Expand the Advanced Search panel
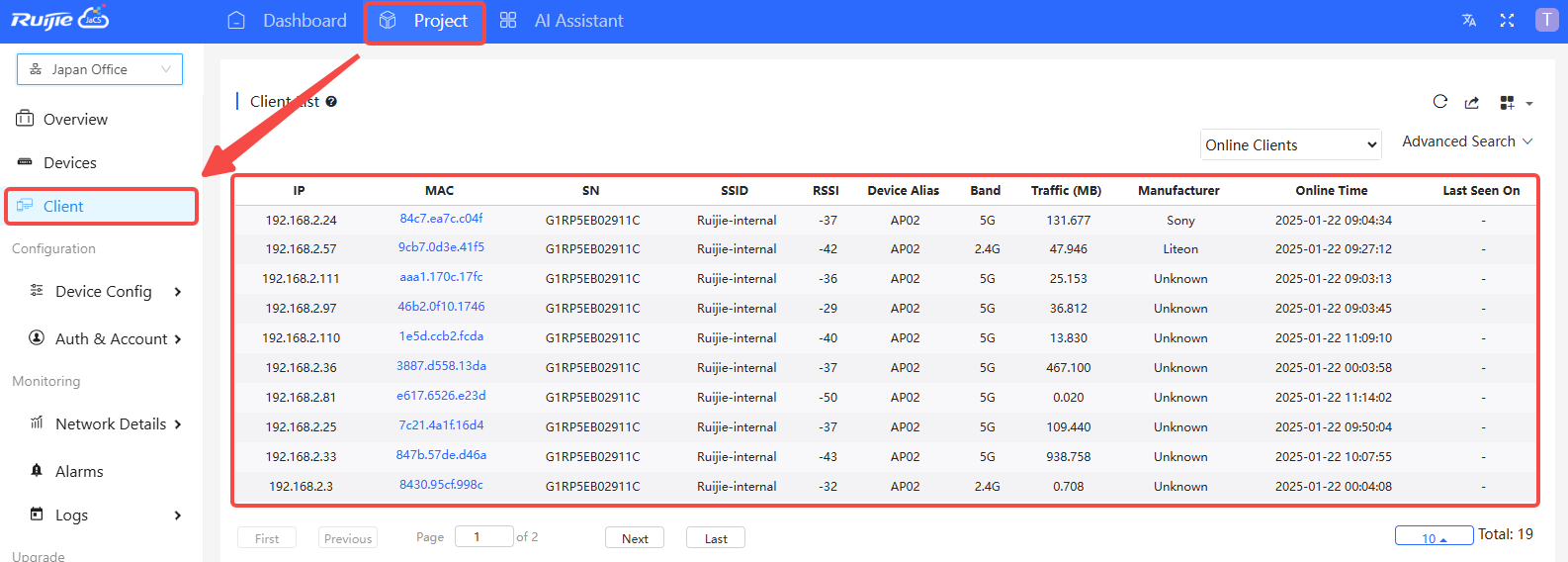This screenshot has width=1568, height=562. point(1467,141)
